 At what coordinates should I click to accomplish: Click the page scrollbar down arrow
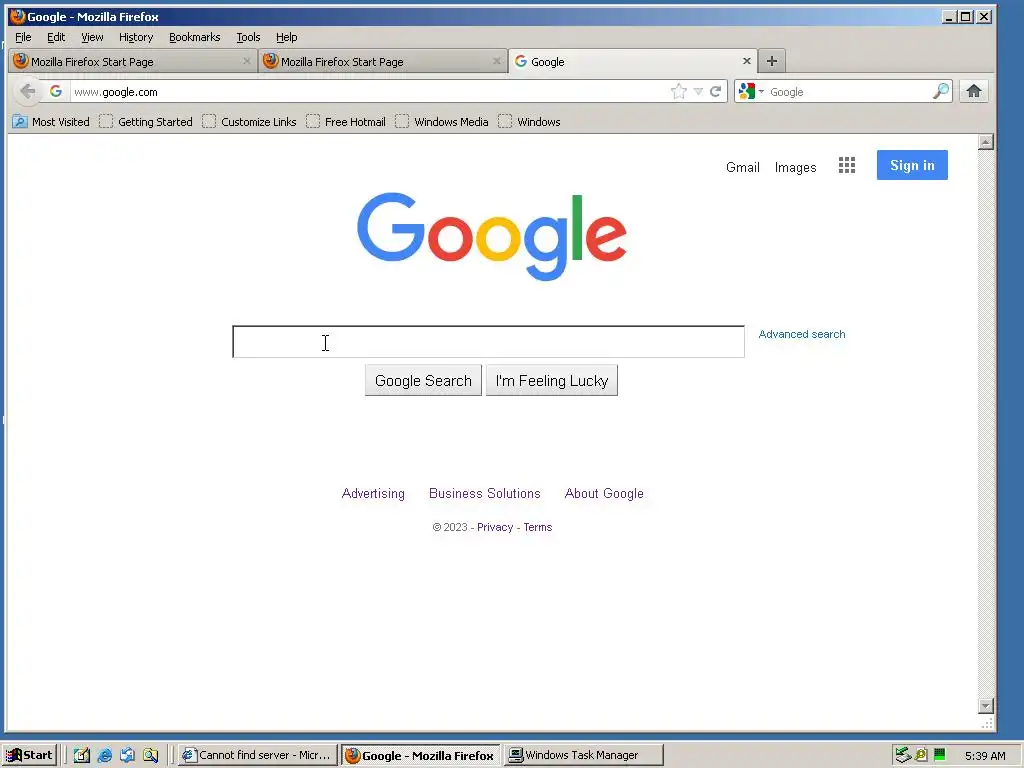coord(986,706)
